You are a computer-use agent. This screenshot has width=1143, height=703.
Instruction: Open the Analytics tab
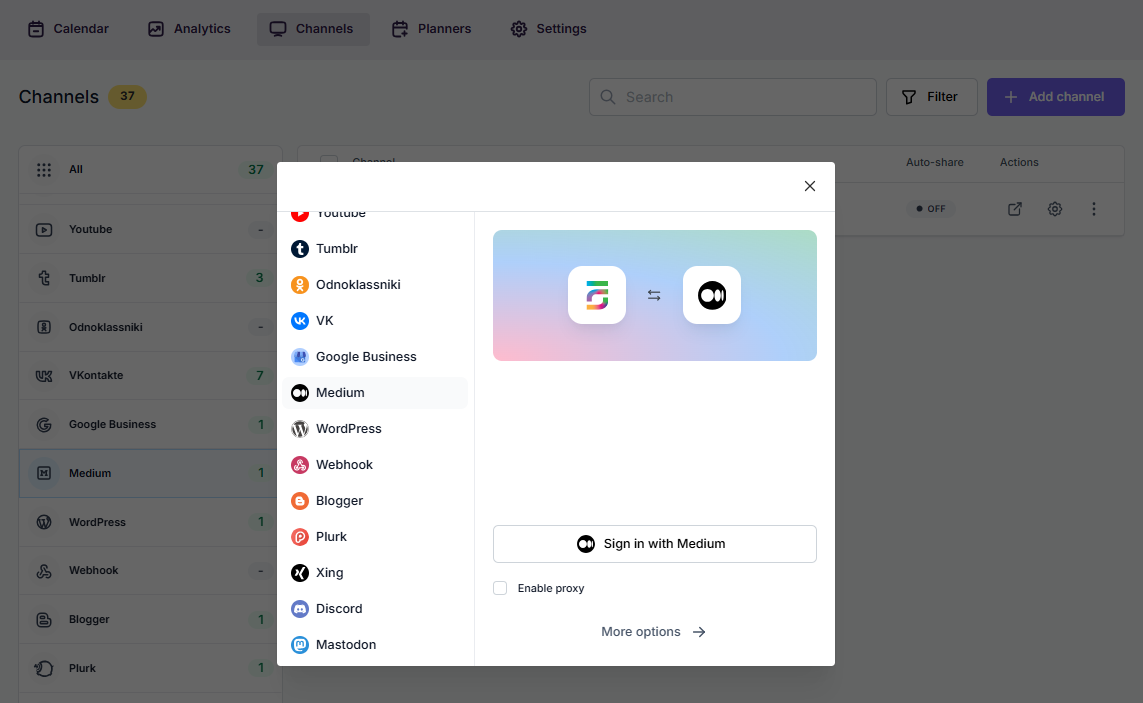(189, 29)
